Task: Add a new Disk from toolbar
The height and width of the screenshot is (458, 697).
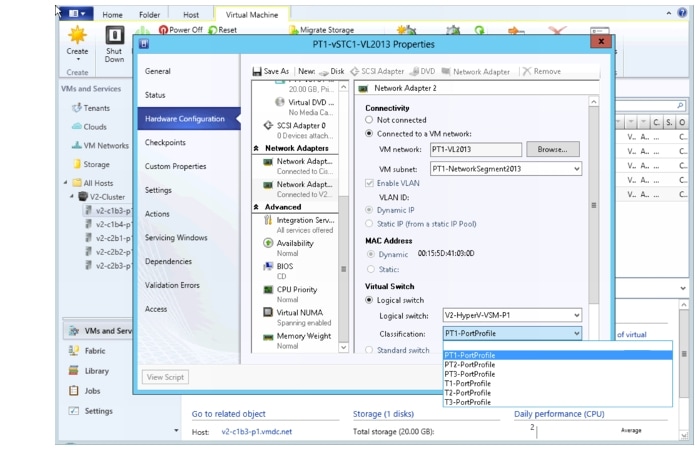Action: click(x=332, y=71)
